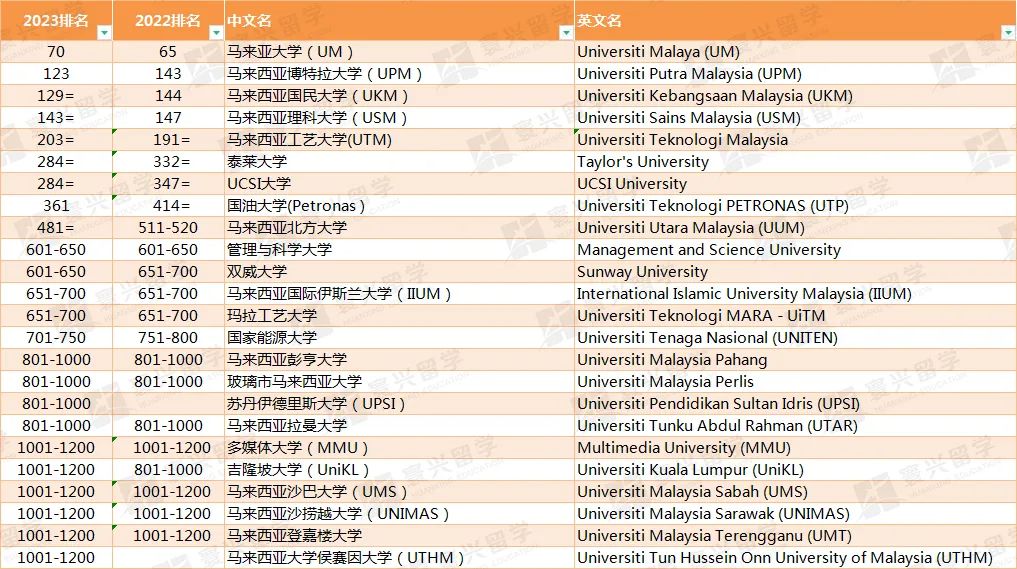The height and width of the screenshot is (569, 1017).
Task: Click the cell Universiti Malaysia Pahang
Action: coord(796,360)
